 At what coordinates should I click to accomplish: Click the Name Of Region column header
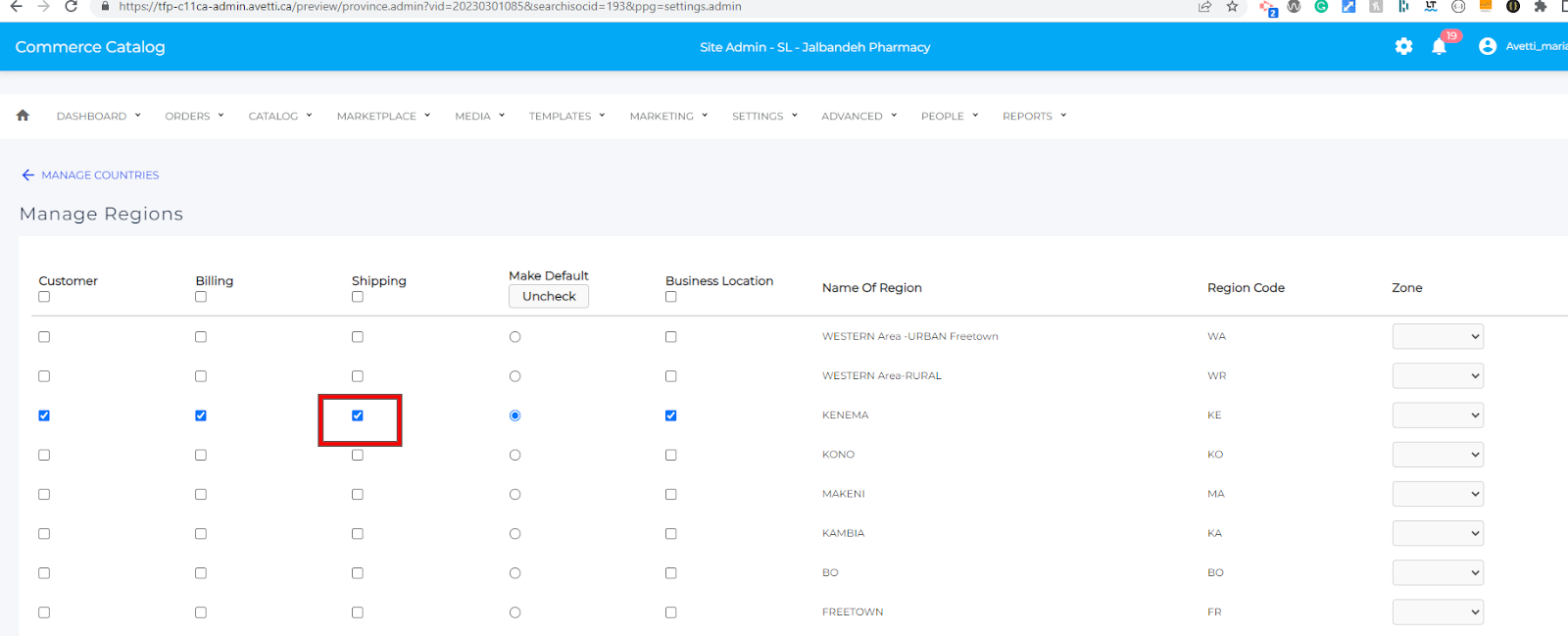coord(871,288)
